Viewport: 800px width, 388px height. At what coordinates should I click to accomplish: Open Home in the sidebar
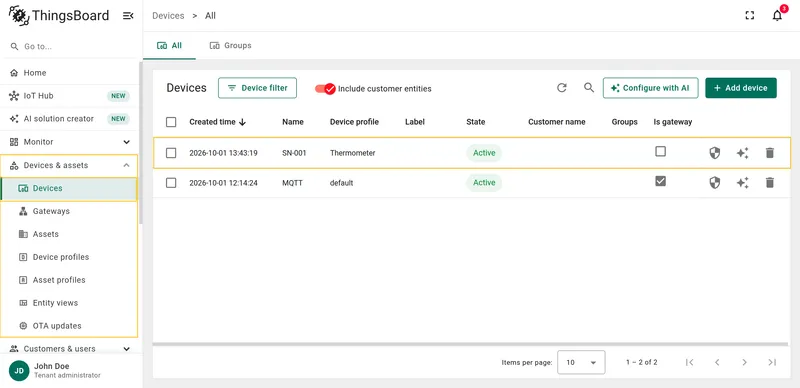point(69,73)
